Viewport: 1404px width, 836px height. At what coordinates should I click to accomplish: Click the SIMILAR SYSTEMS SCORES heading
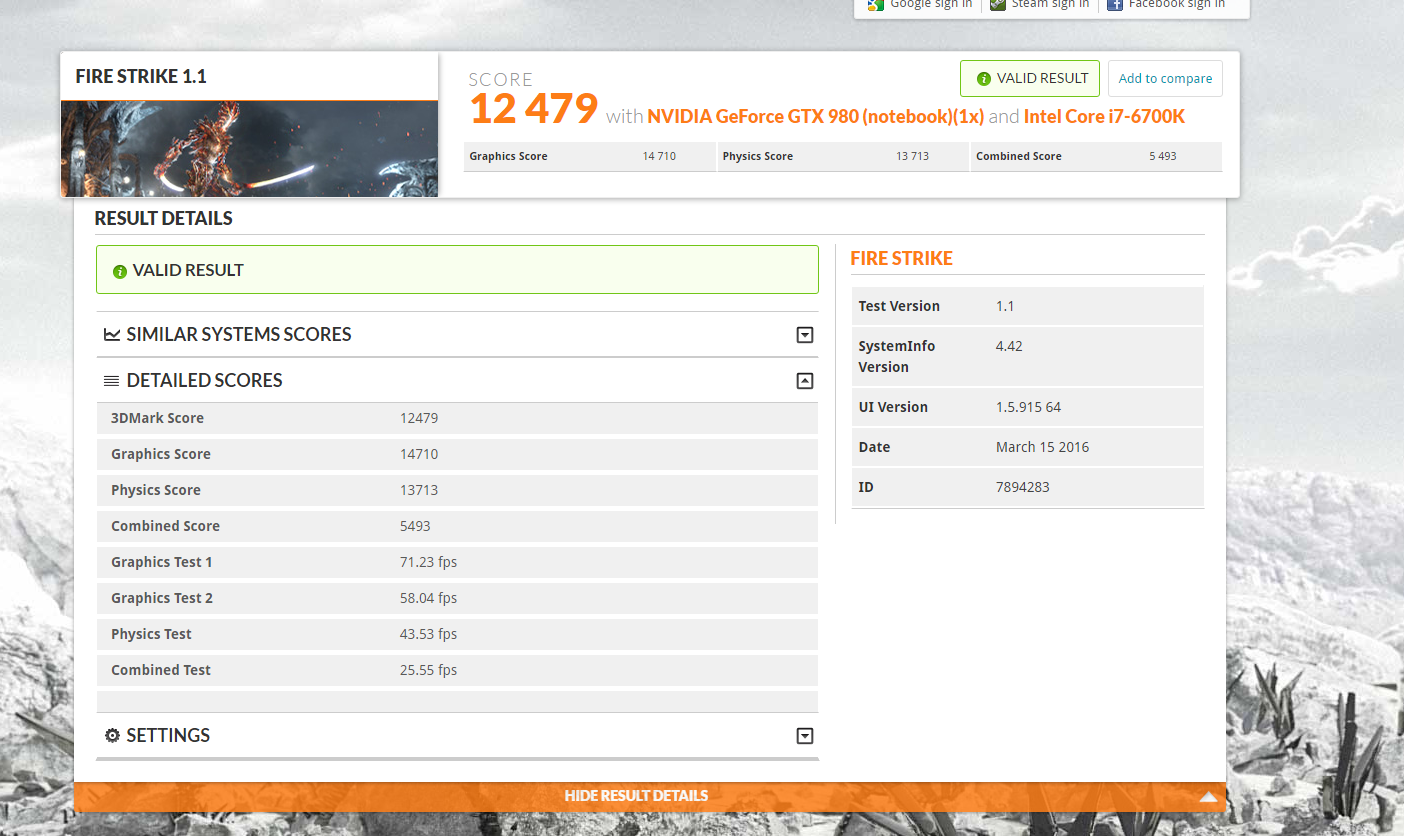[239, 335]
